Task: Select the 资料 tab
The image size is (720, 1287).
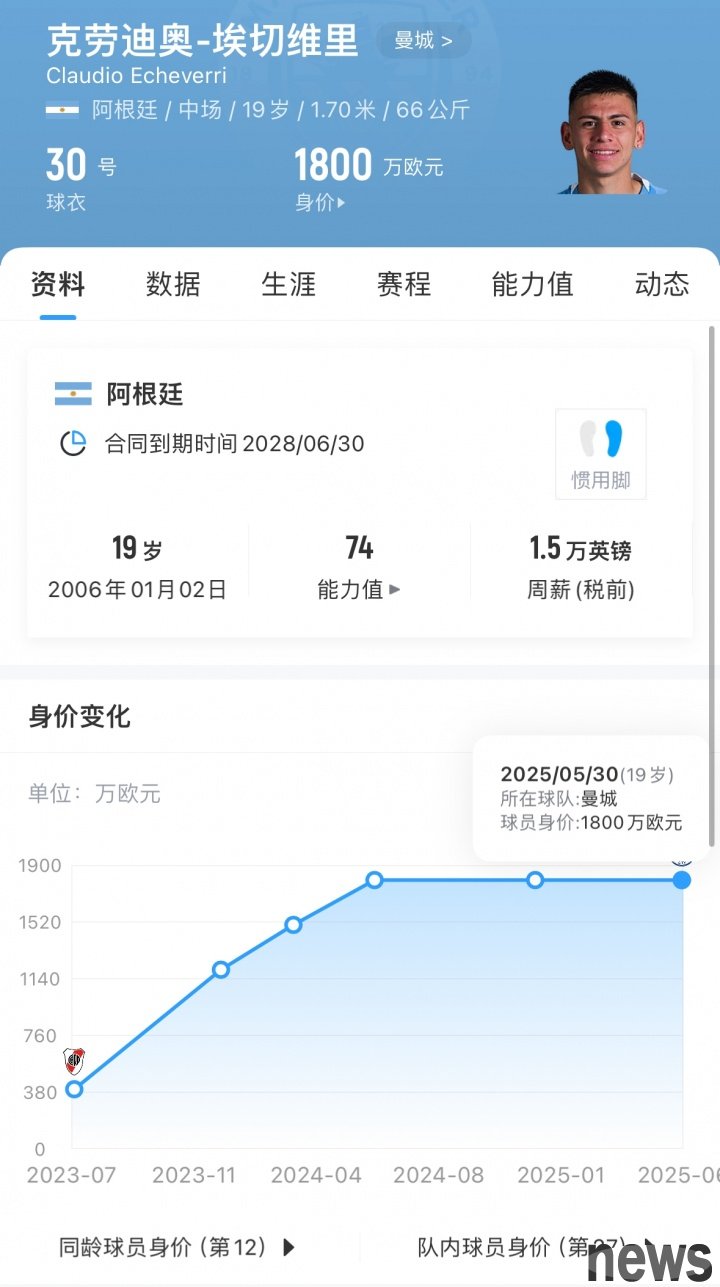Action: (x=58, y=284)
